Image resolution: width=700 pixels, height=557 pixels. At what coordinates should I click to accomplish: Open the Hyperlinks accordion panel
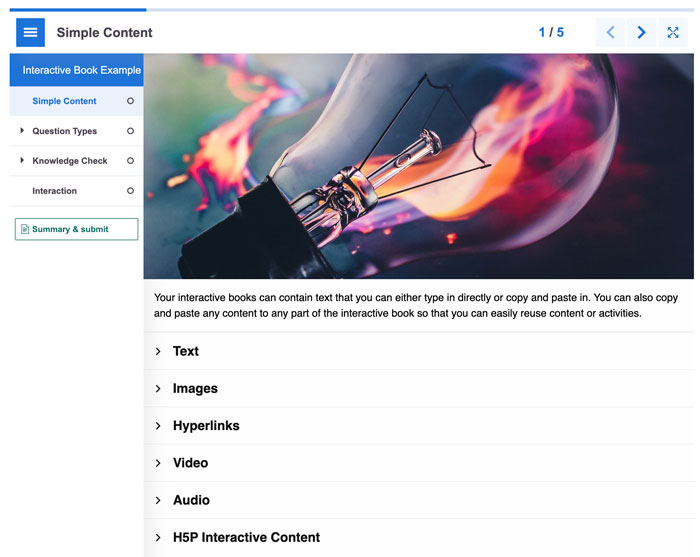[x=206, y=426]
